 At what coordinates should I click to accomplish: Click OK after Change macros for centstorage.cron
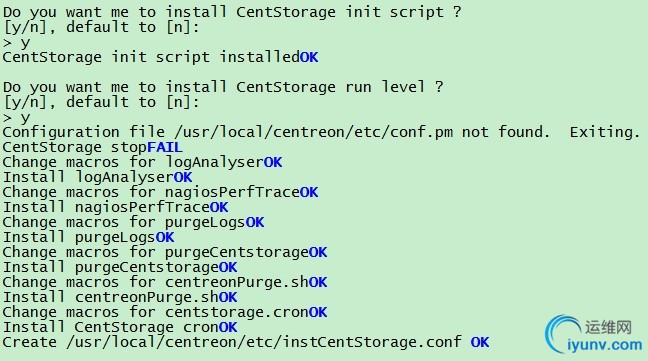(318, 312)
